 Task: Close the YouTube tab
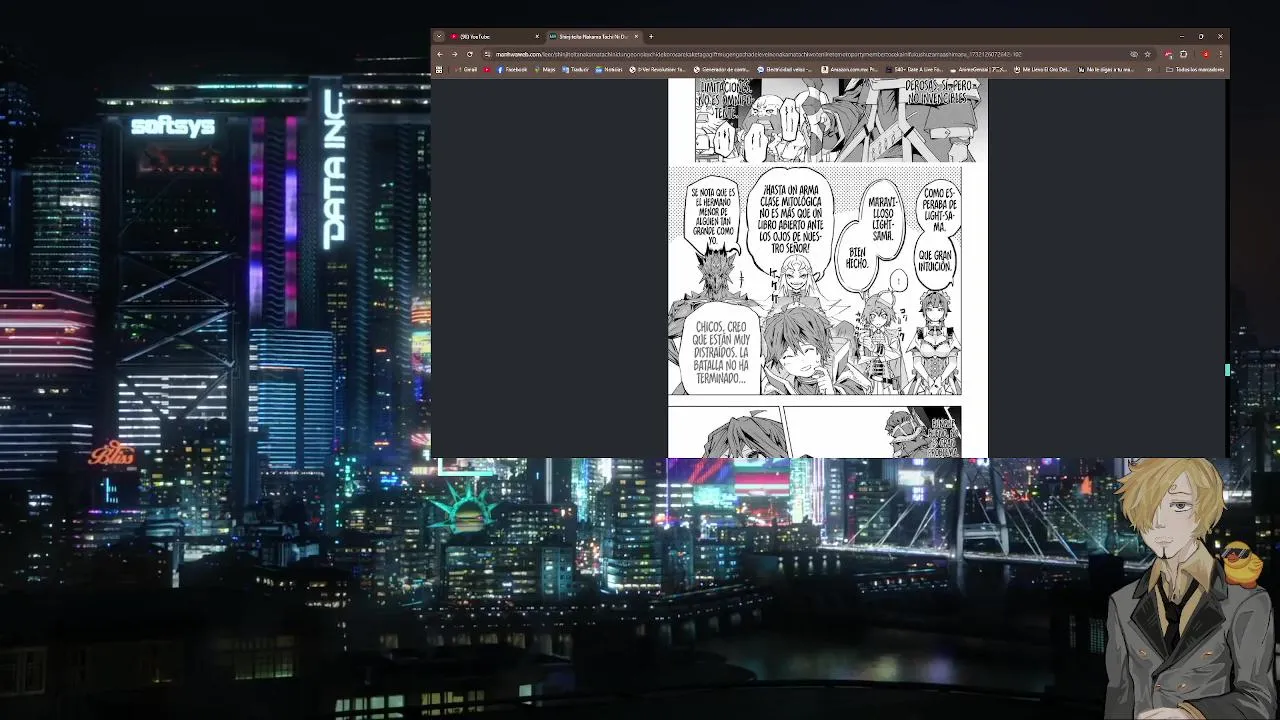pos(537,37)
